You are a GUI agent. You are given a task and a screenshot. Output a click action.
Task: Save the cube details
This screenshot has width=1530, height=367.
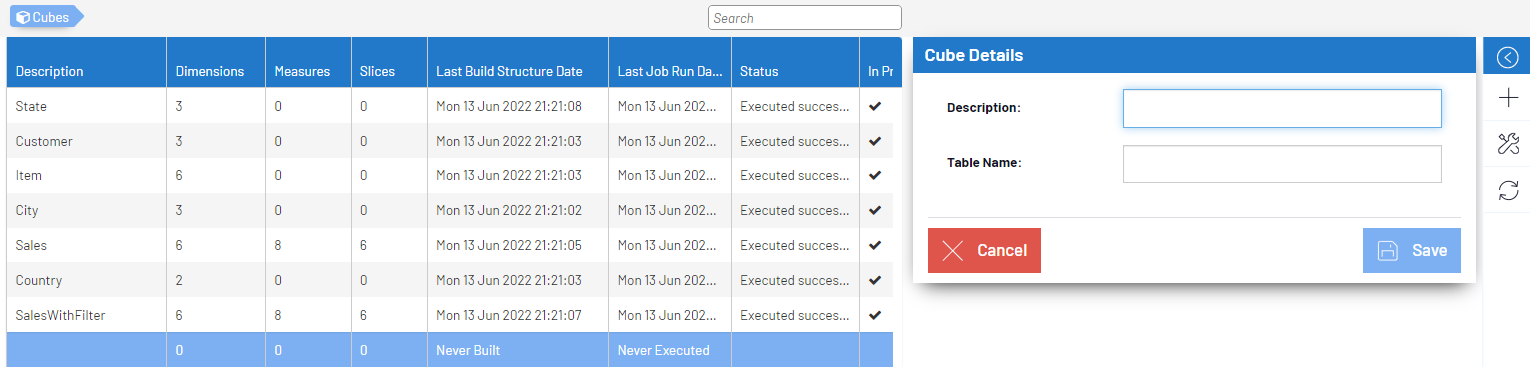click(1412, 251)
